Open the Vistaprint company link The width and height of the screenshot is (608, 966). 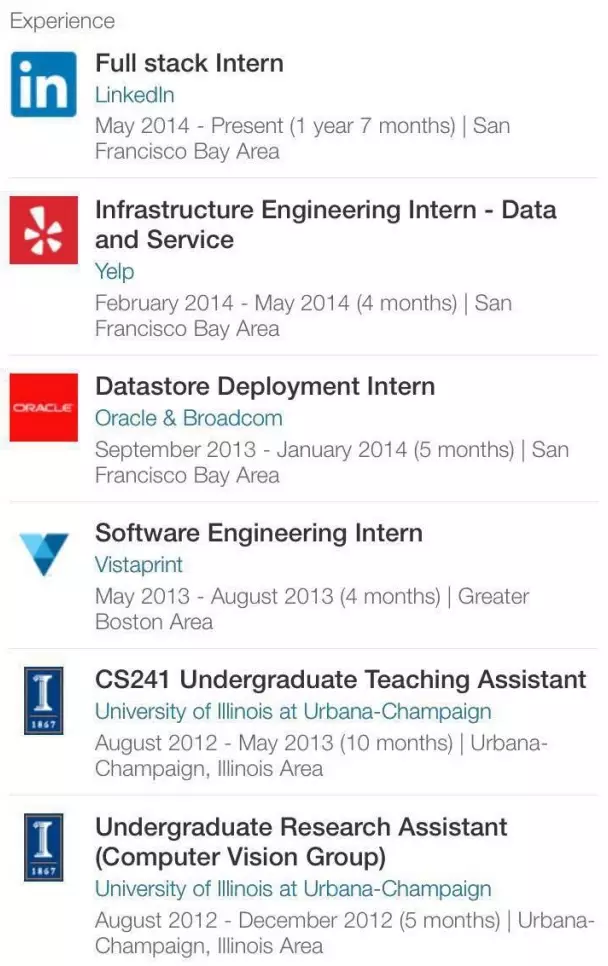point(139,565)
